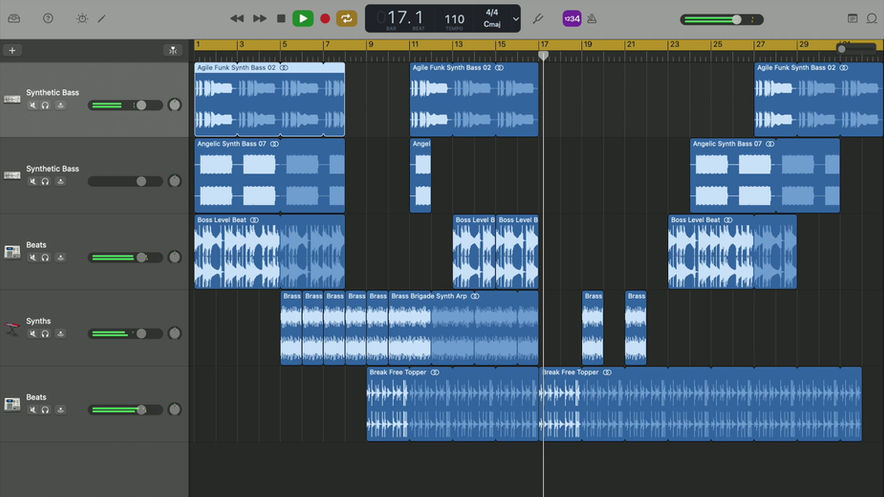Click the 17.1 bar position display

click(405, 18)
